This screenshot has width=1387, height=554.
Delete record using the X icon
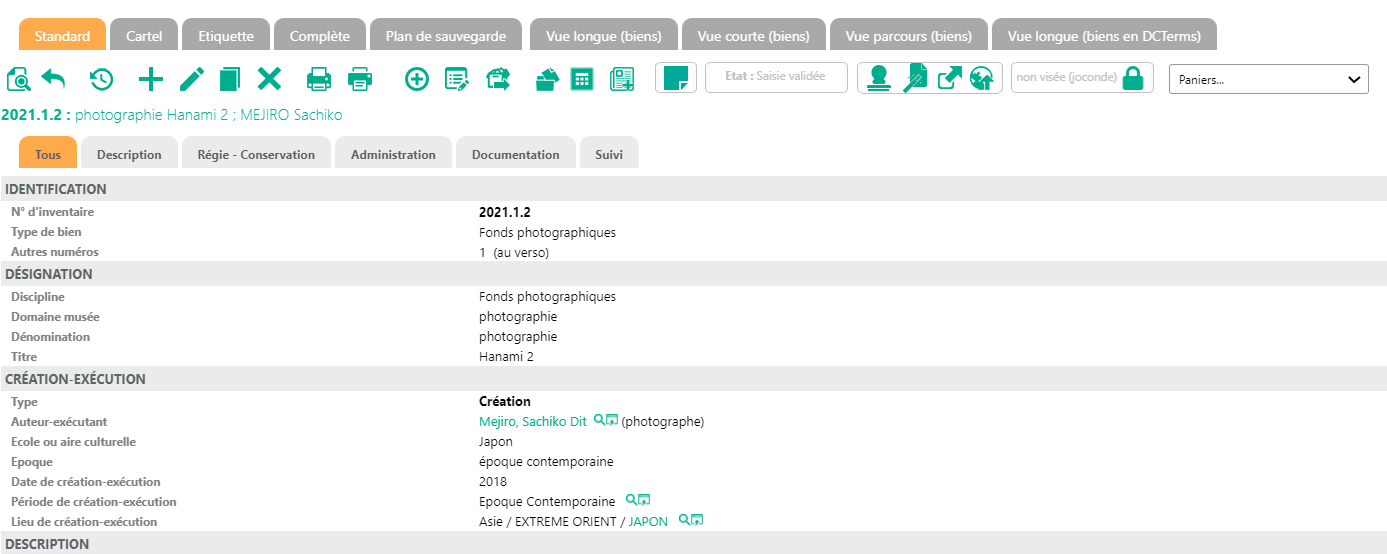coord(269,78)
